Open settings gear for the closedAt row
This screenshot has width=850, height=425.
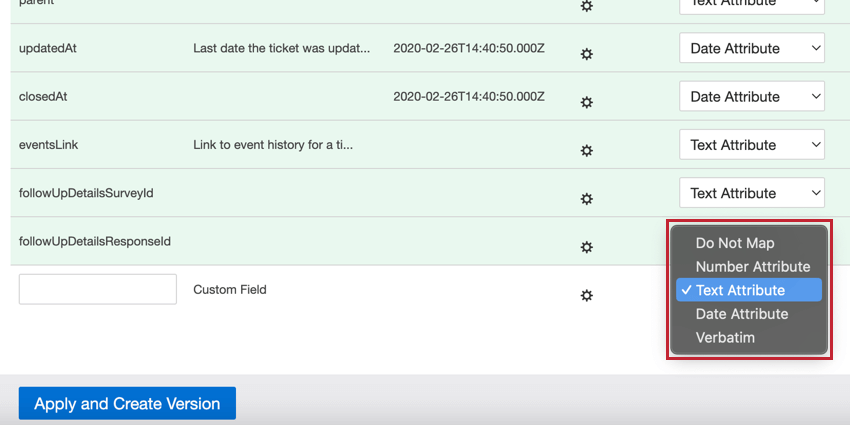(x=587, y=102)
